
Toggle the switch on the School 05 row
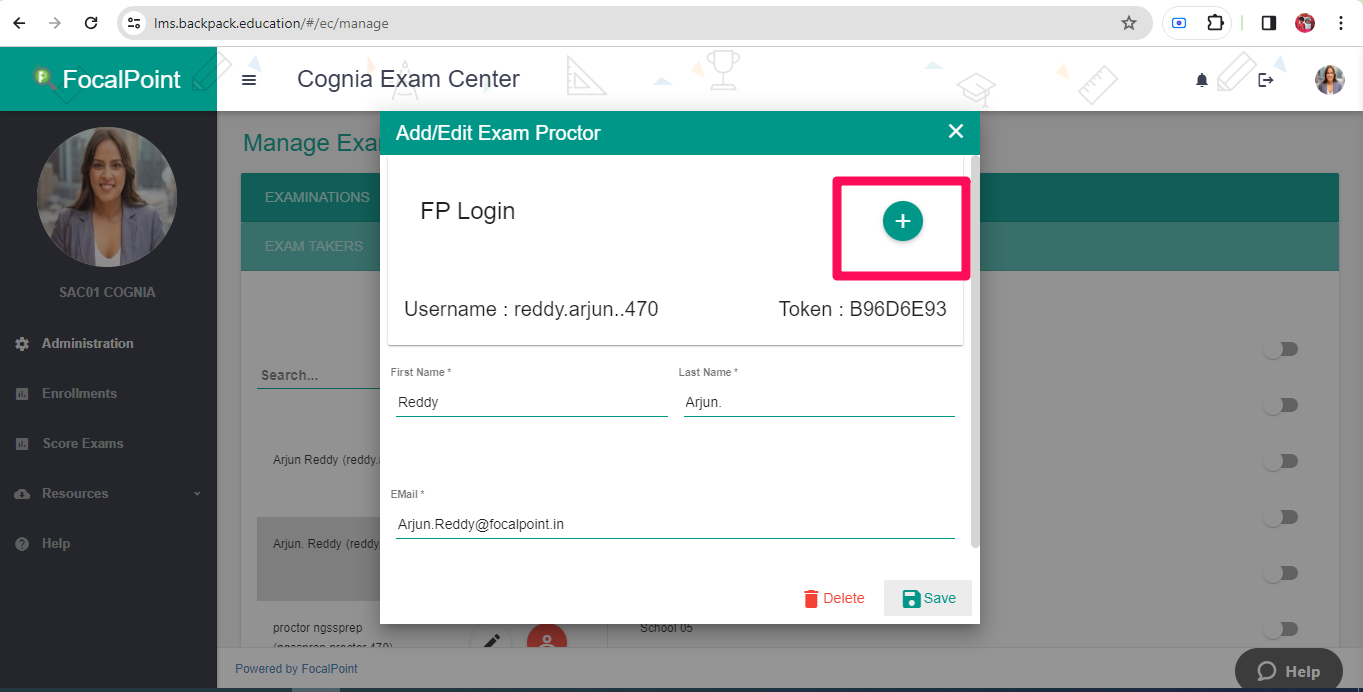(x=1281, y=629)
